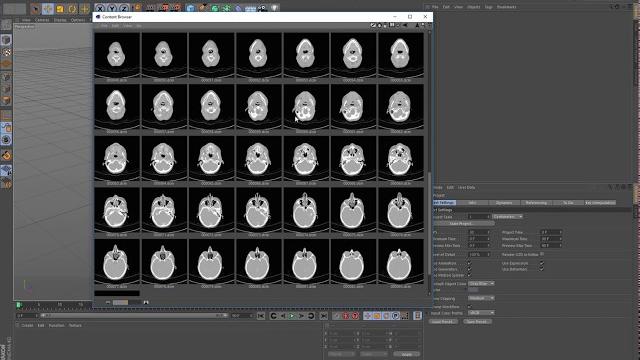Click the Content Browser thumbnail size slider
Screen dimensions: 640x360
point(127,302)
